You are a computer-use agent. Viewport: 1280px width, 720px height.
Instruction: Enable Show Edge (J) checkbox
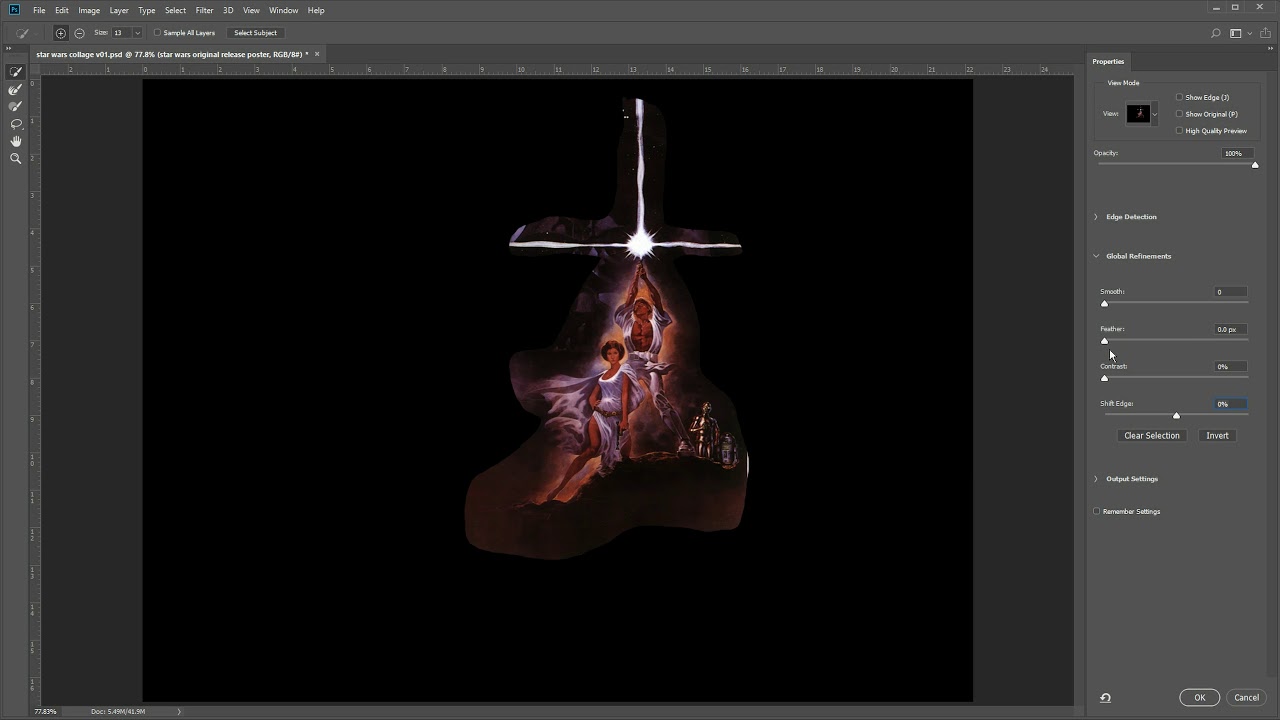click(x=1180, y=97)
